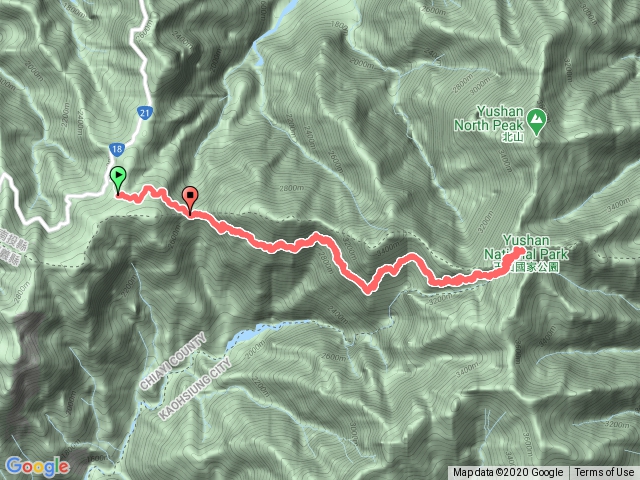Select the Yushan North Peak label

(x=489, y=118)
